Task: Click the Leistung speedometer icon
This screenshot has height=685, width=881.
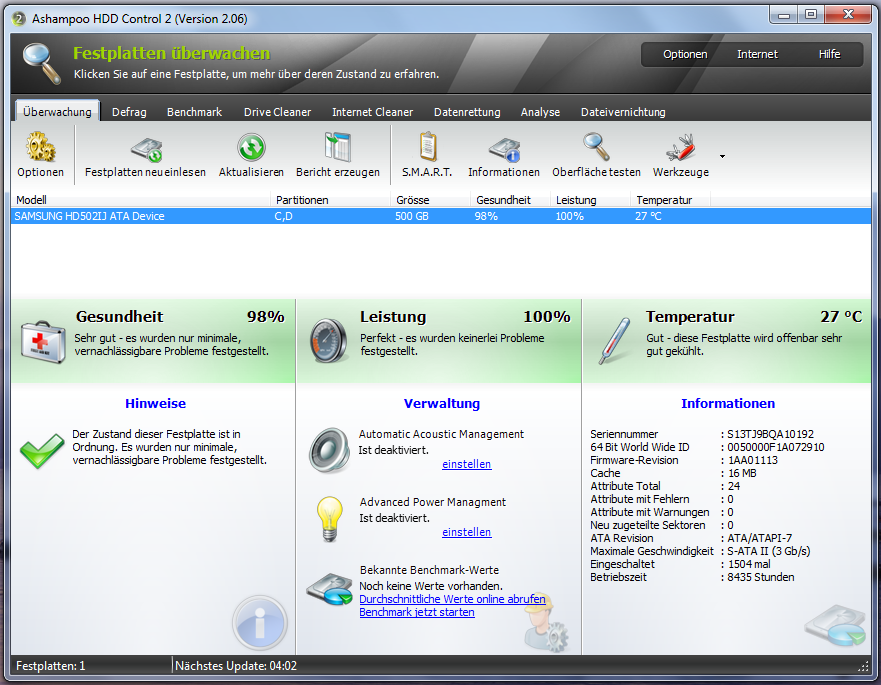Action: (x=329, y=341)
